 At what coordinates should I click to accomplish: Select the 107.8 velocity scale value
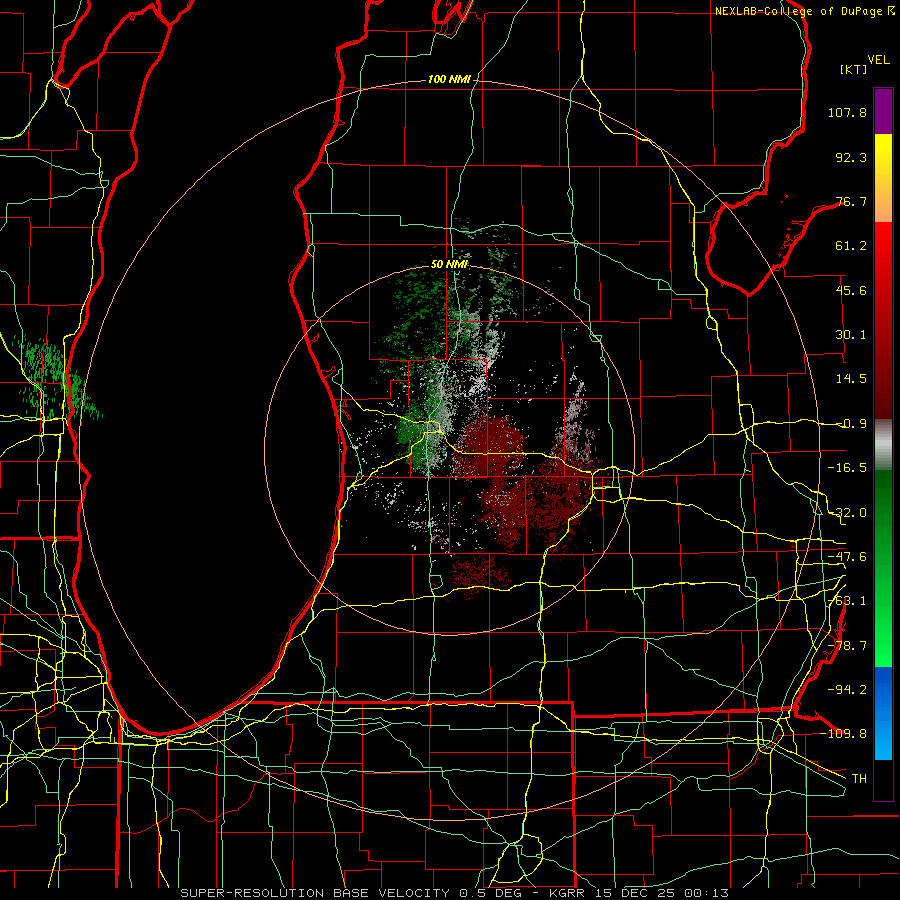click(847, 112)
